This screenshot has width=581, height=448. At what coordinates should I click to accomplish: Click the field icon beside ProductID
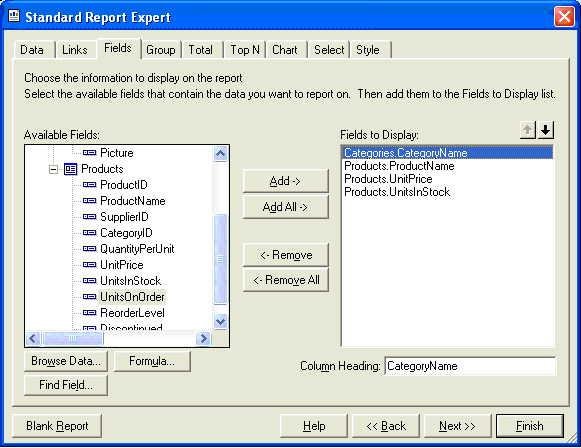(89, 185)
